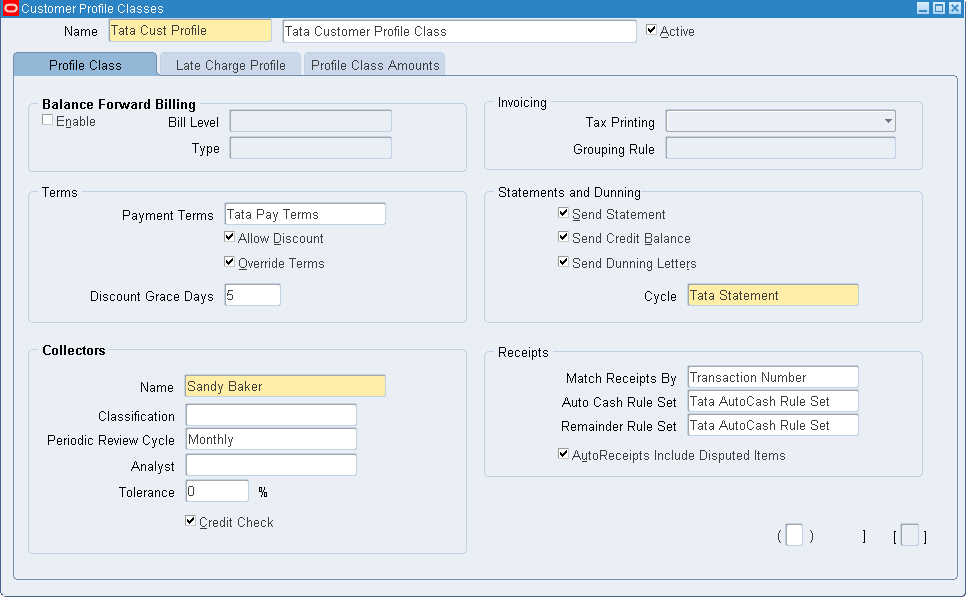Close the Customer Profile Classes window
Image resolution: width=966 pixels, height=598 pixels.
955,8
